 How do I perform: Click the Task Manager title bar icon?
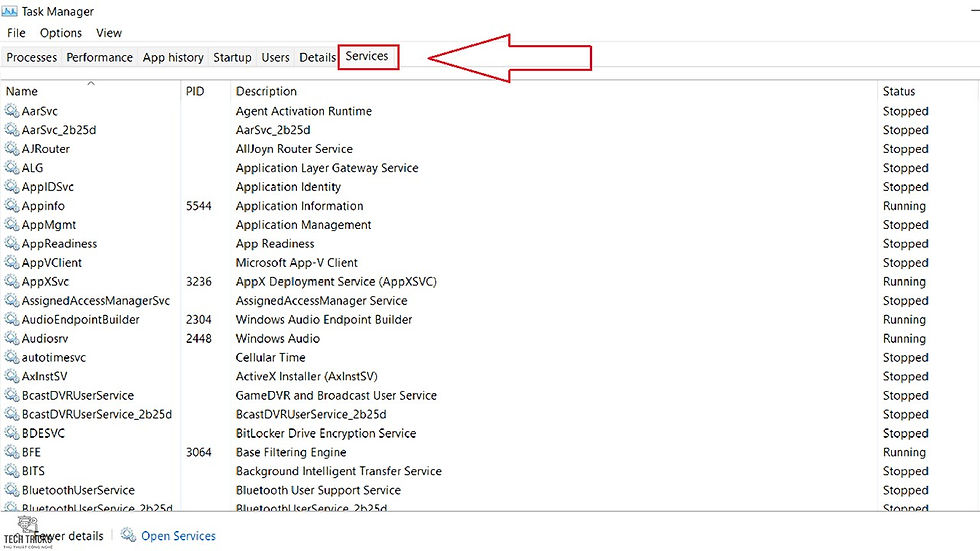(9, 11)
